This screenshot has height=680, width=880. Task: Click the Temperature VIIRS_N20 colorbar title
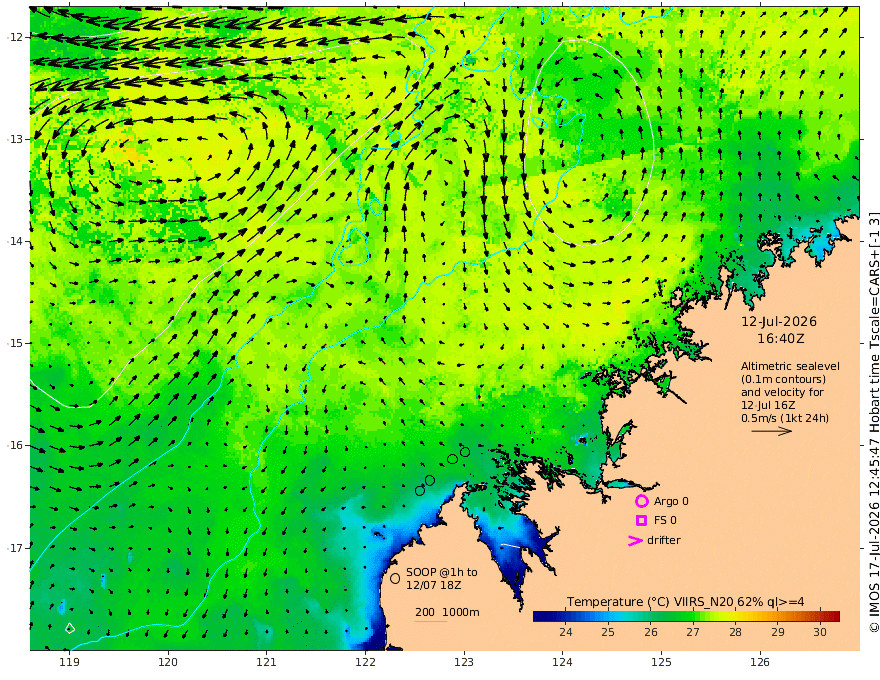point(685,602)
